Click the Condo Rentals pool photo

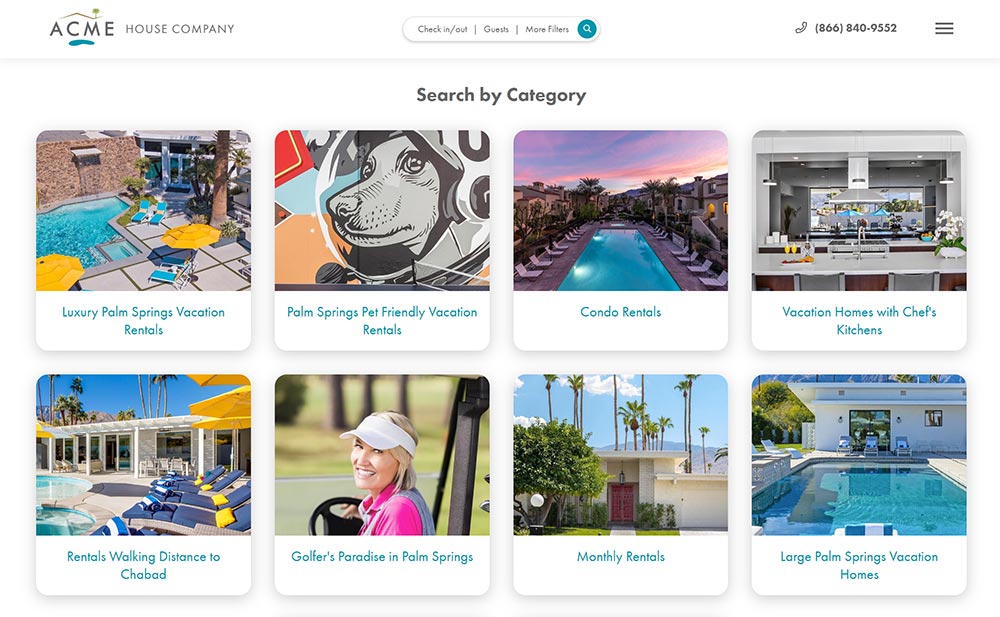coord(620,209)
